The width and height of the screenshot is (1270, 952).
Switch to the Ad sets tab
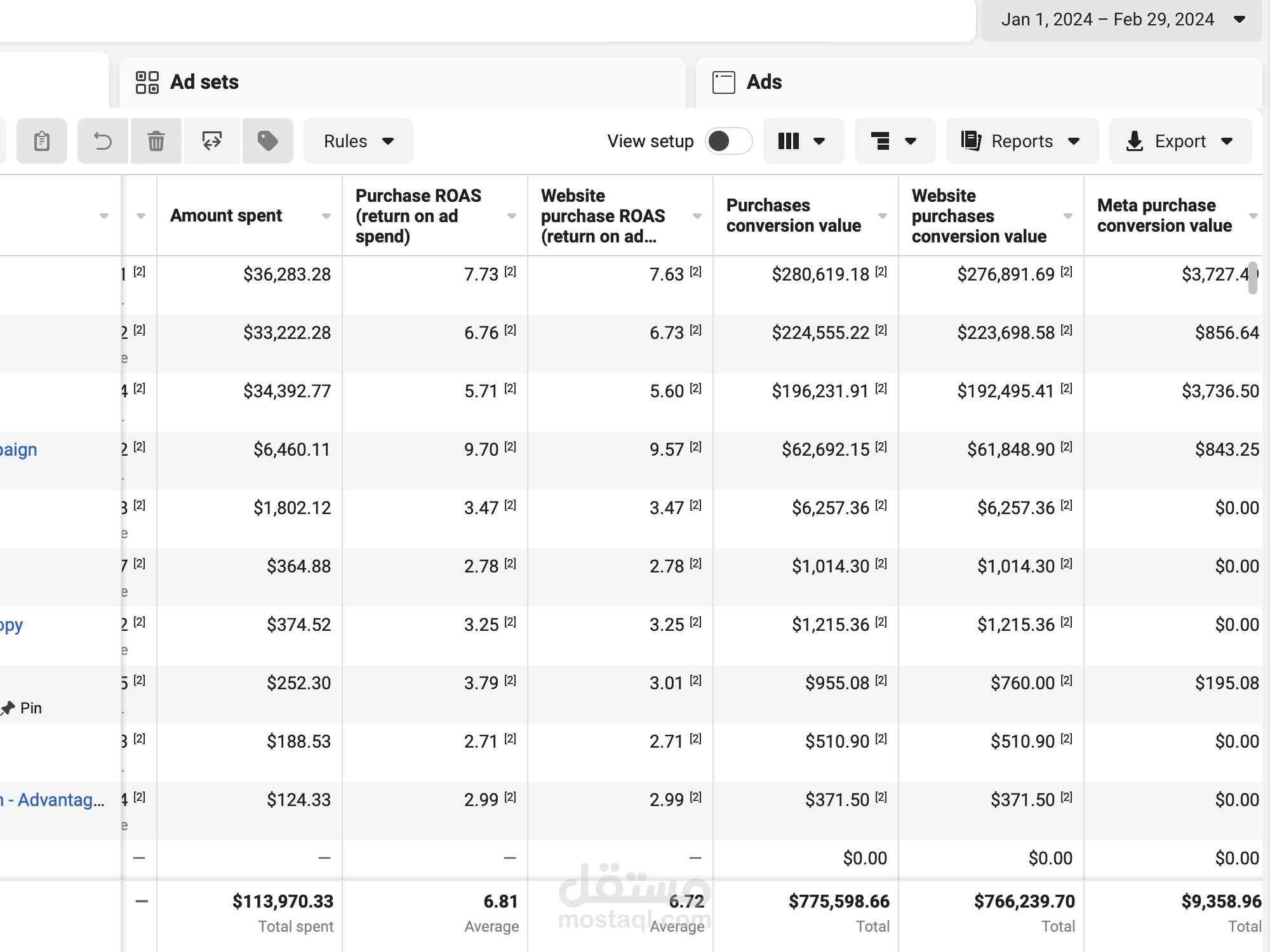403,83
